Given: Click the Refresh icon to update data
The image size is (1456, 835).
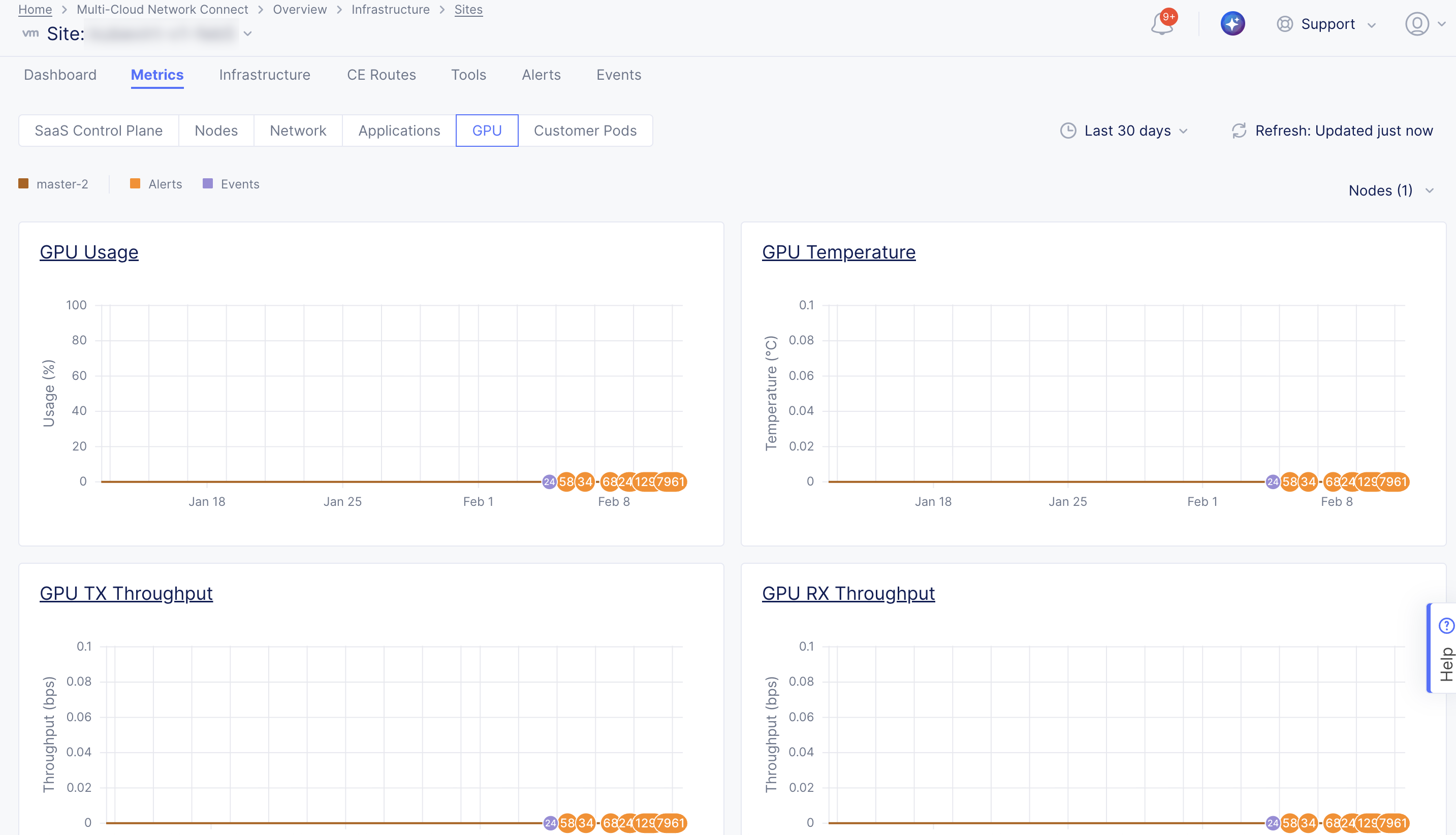Looking at the screenshot, I should (x=1239, y=131).
